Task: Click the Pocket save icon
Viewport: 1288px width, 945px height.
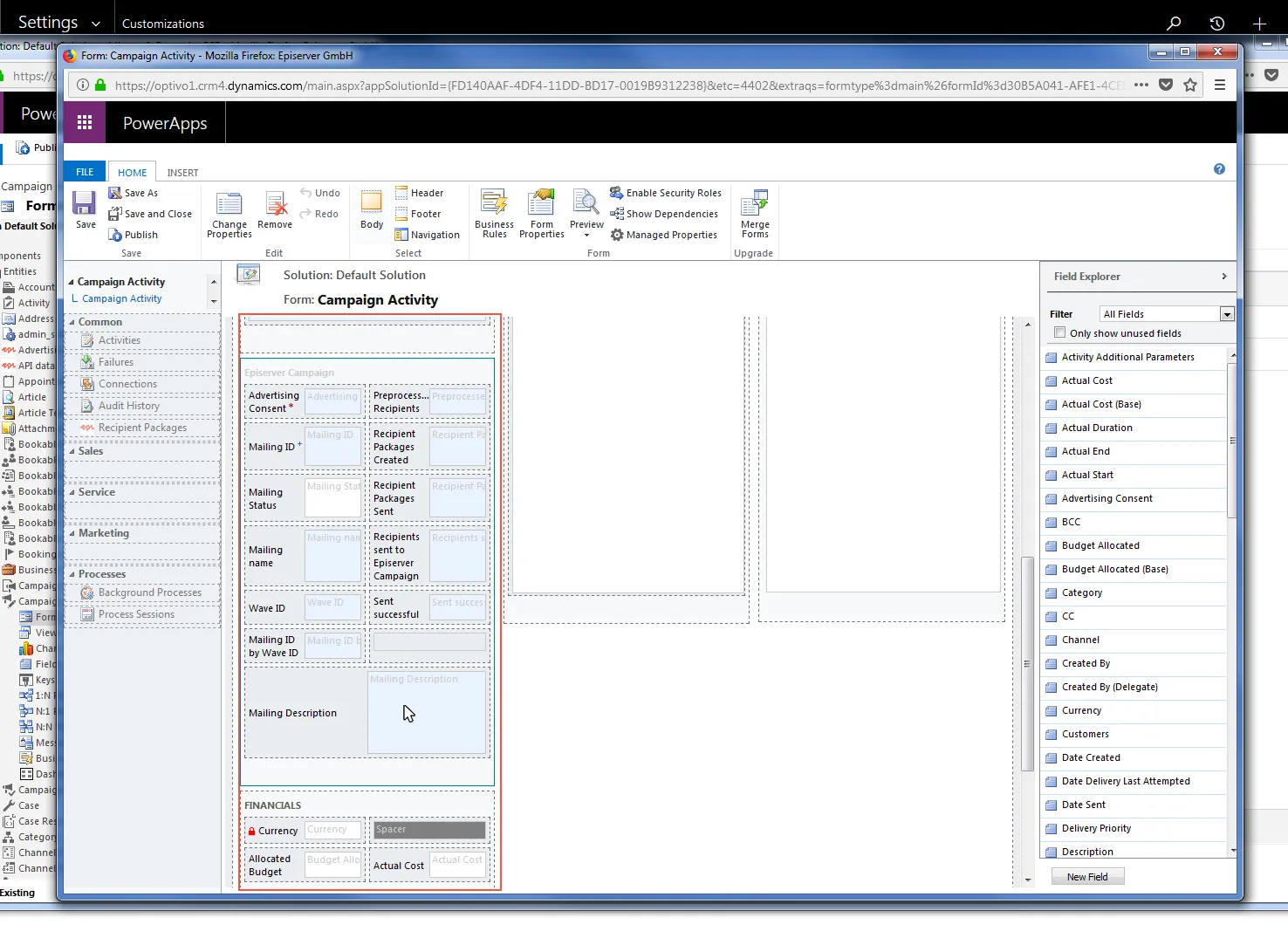Action: click(x=1166, y=85)
